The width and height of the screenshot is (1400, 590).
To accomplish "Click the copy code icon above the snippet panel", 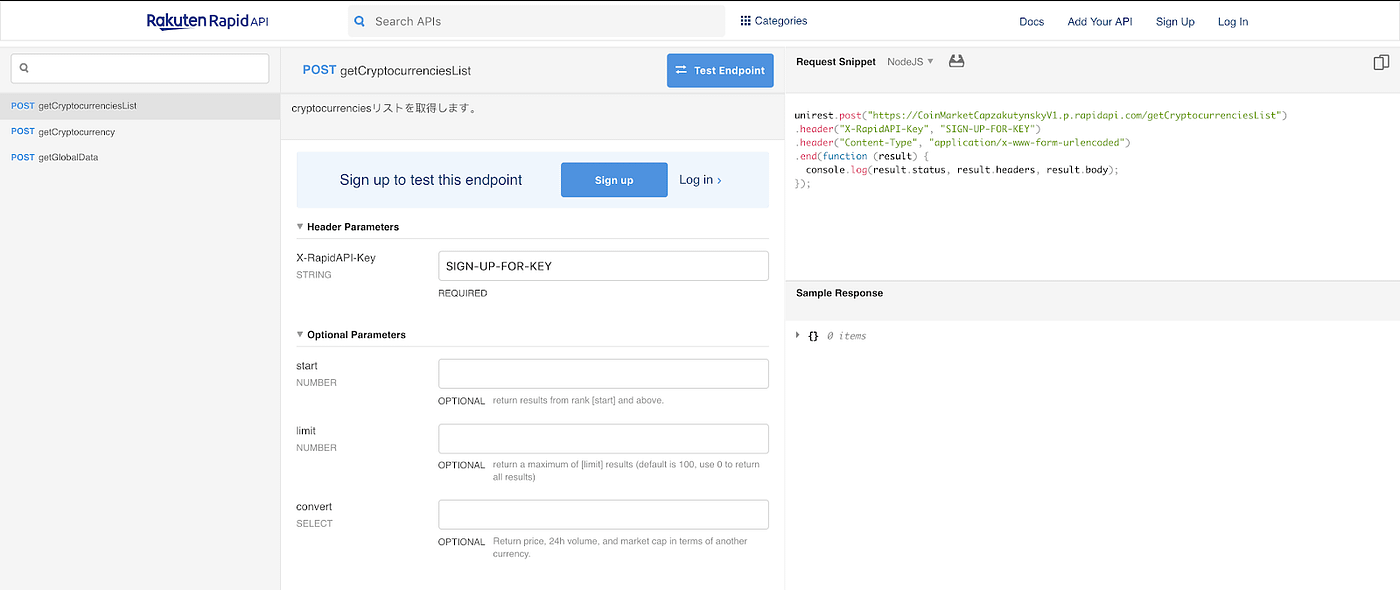I will pyautogui.click(x=1383, y=61).
